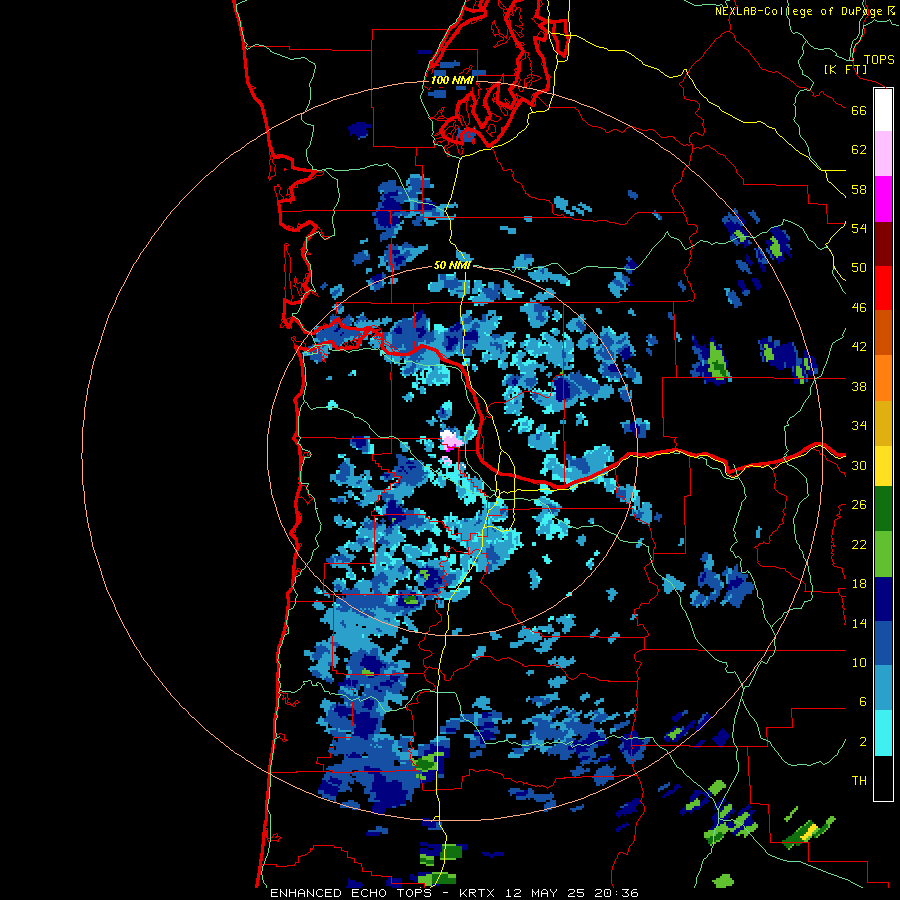The image size is (900, 900).
Task: Select the gold legend swatch
Action: (883, 423)
